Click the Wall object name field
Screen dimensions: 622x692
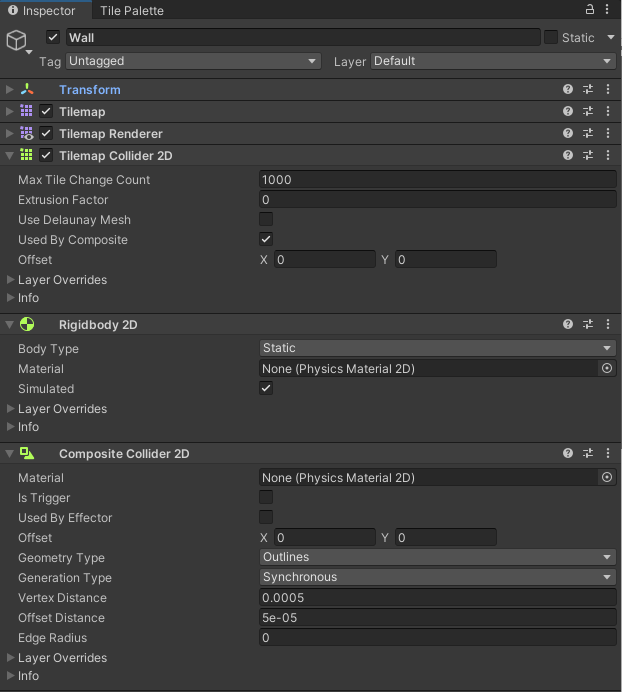tap(303, 38)
